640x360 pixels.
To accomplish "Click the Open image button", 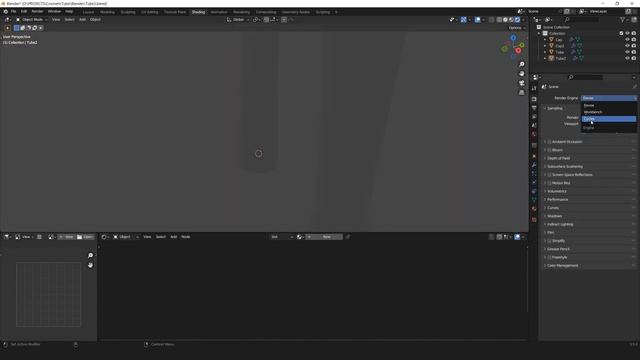I will tap(85, 237).
